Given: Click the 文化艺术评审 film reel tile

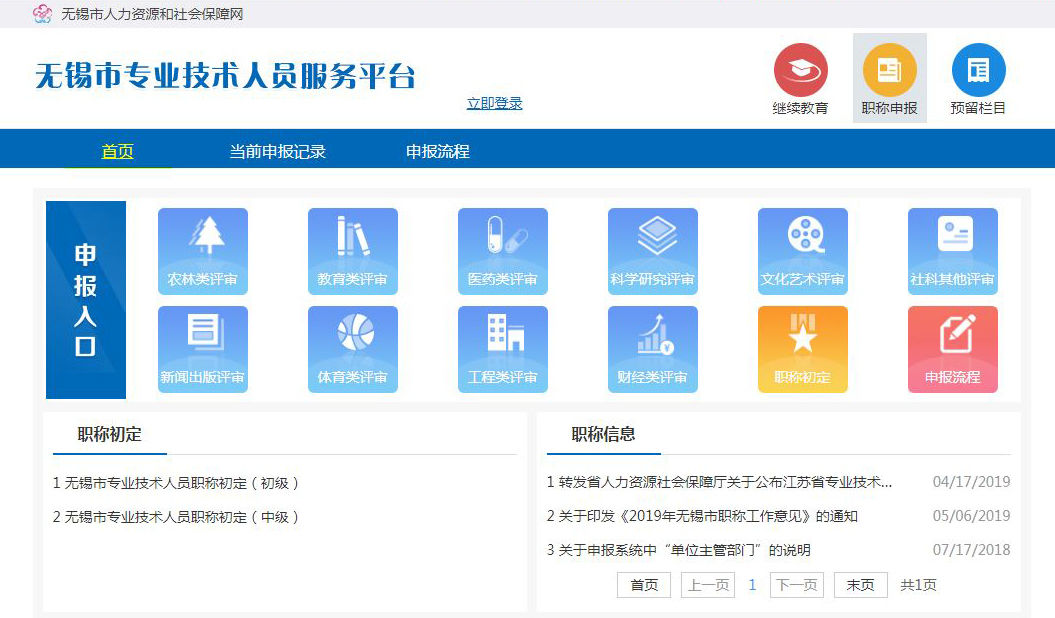Looking at the screenshot, I should [803, 252].
